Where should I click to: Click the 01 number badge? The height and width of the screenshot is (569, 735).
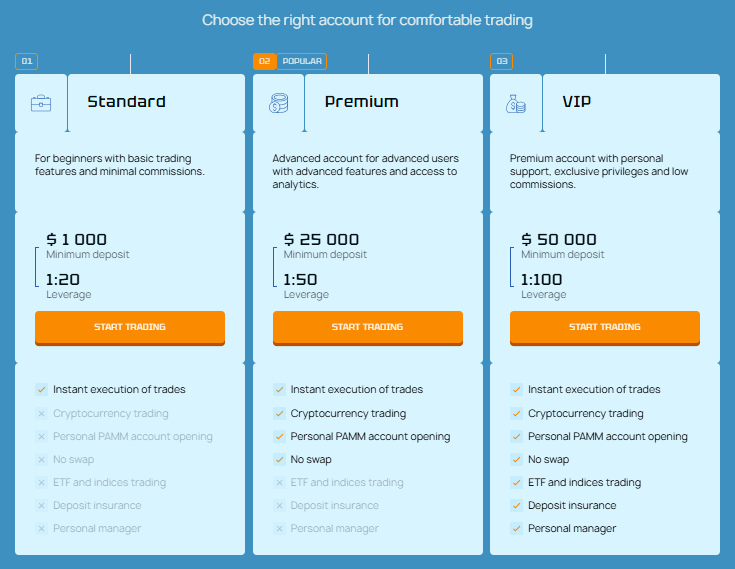click(27, 62)
